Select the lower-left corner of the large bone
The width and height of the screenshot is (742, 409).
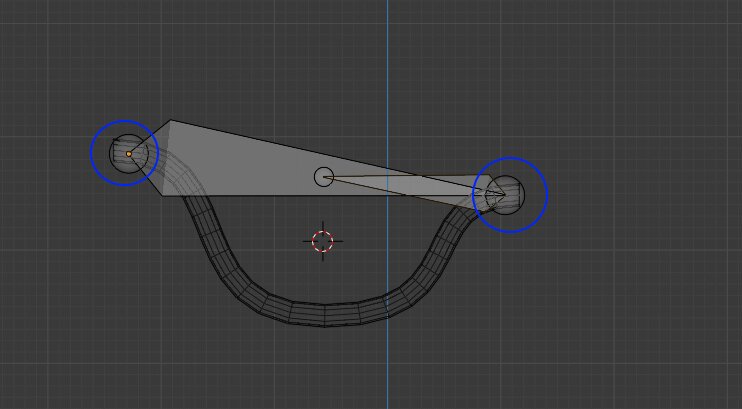click(164, 194)
